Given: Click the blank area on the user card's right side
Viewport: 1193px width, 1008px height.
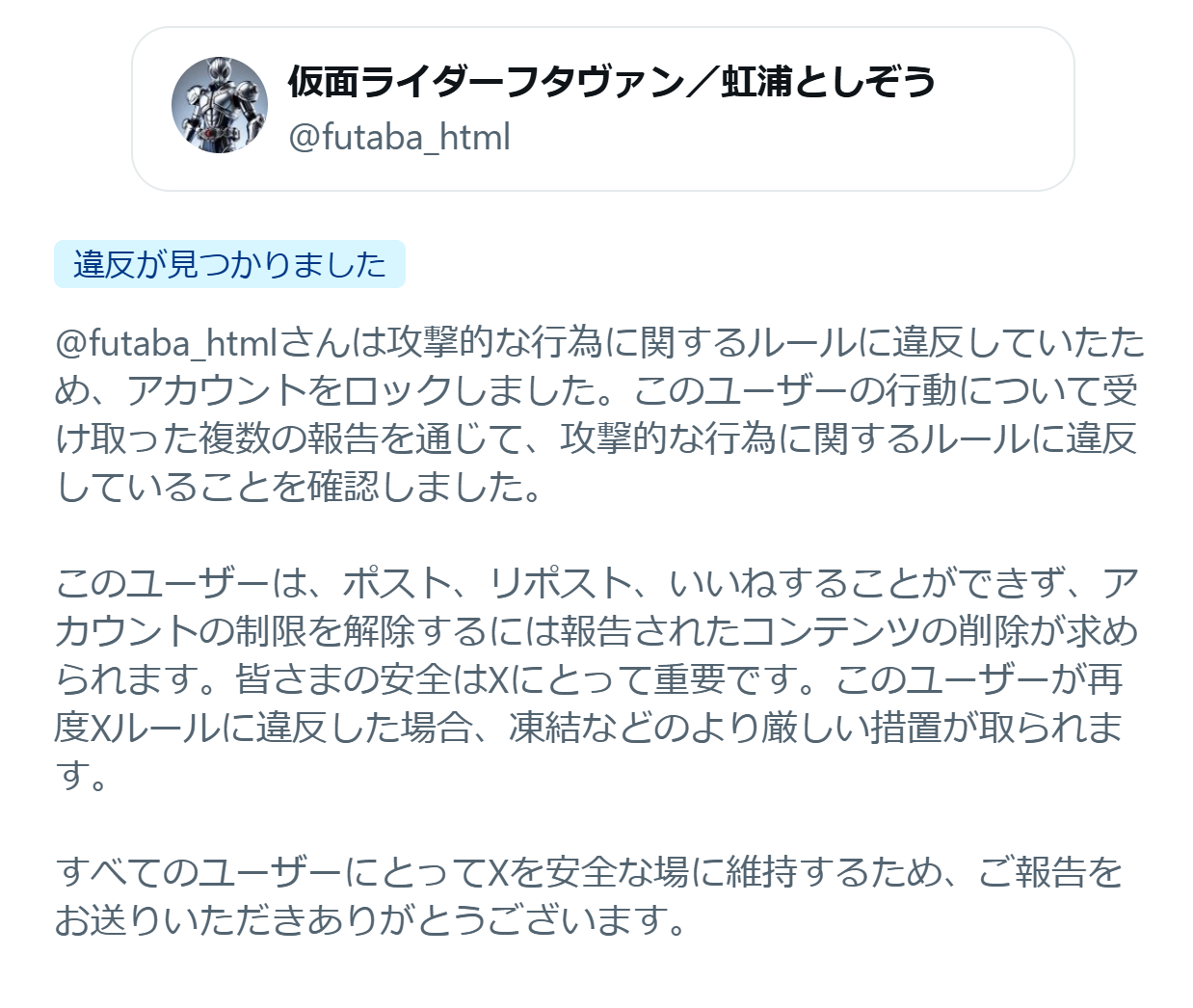Looking at the screenshot, I should [1002, 109].
